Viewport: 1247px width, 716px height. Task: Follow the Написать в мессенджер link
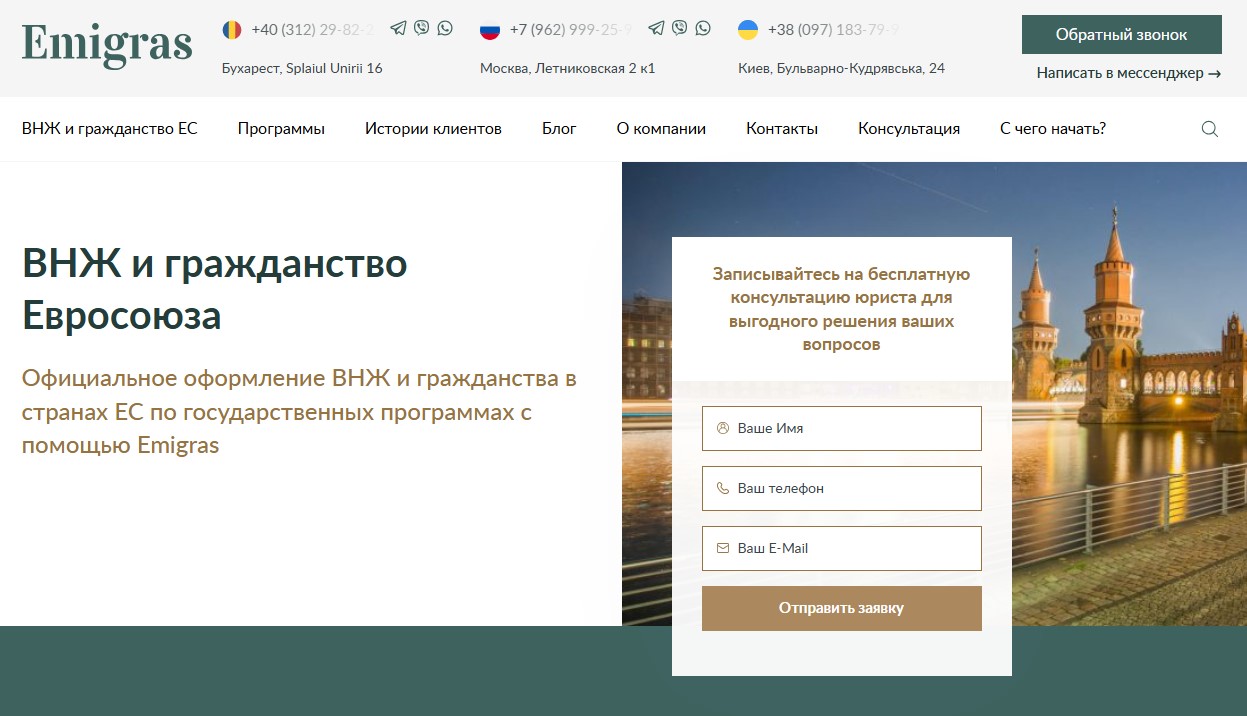pyautogui.click(x=1129, y=73)
